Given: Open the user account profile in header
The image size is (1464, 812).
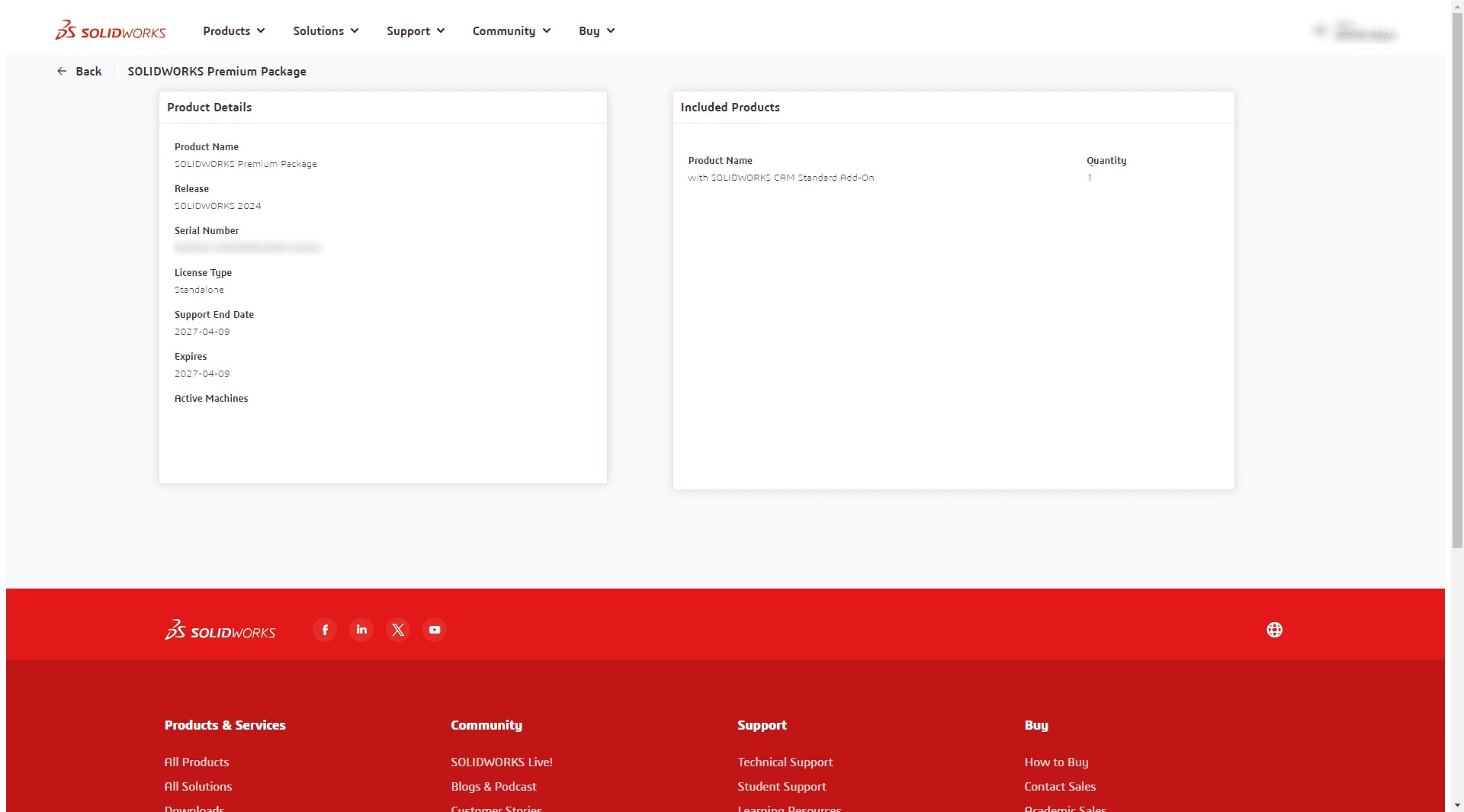Looking at the screenshot, I should point(1356,30).
